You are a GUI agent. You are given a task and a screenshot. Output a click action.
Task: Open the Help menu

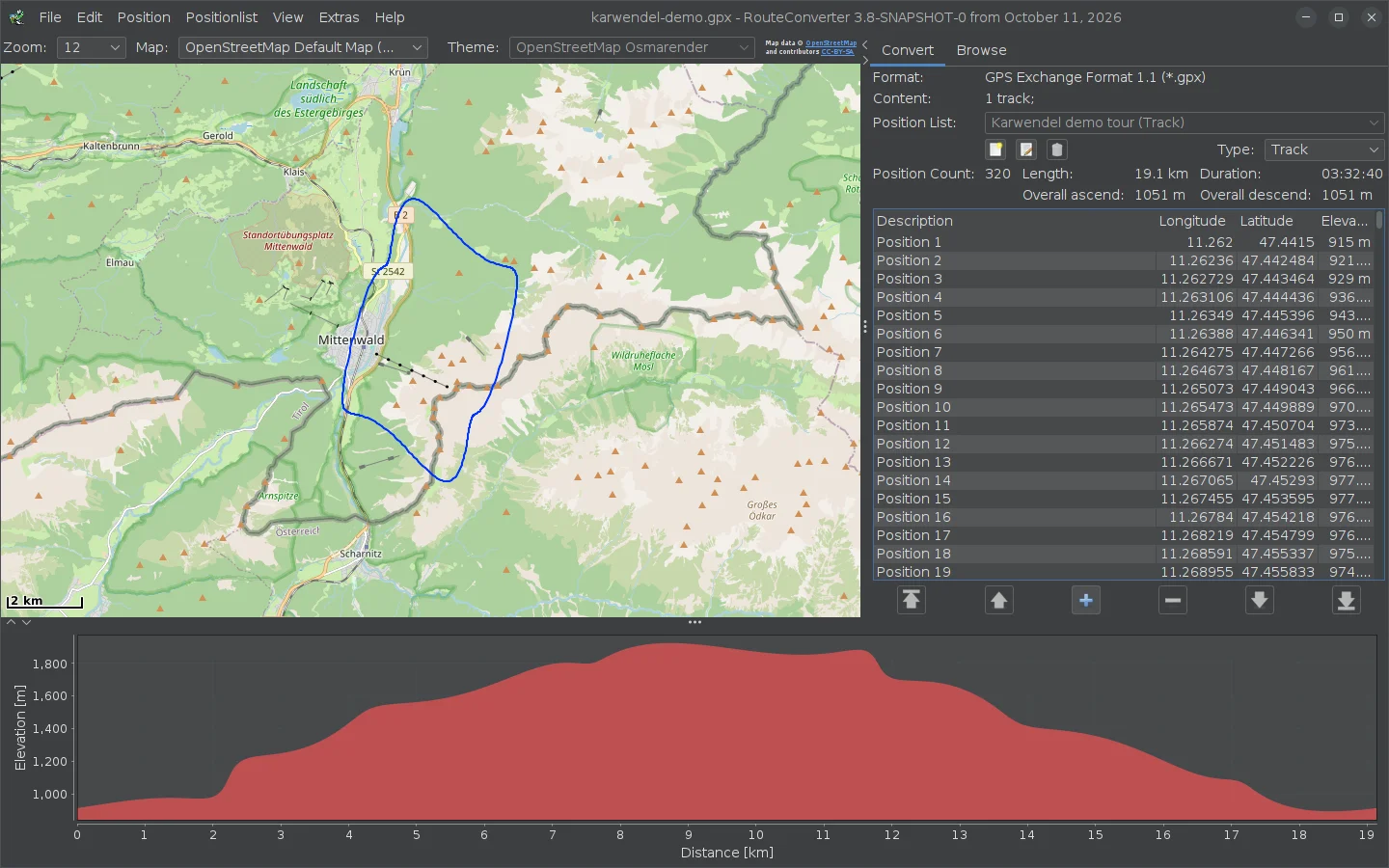coord(390,17)
